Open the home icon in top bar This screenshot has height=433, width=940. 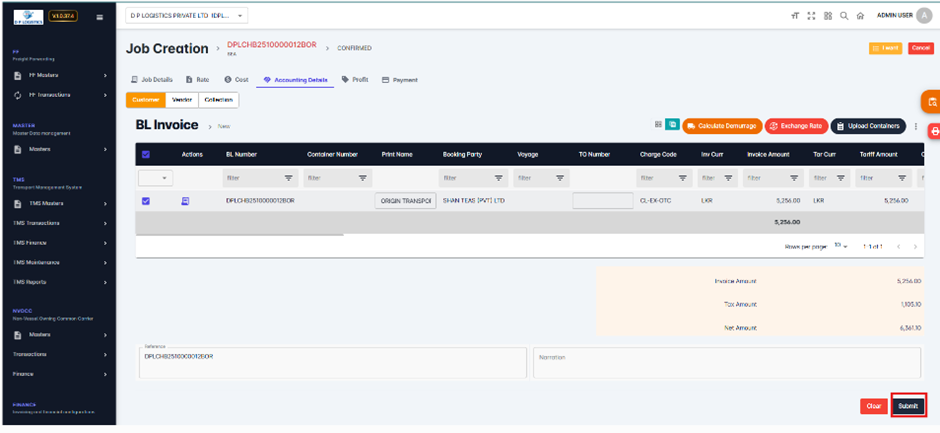click(x=860, y=16)
